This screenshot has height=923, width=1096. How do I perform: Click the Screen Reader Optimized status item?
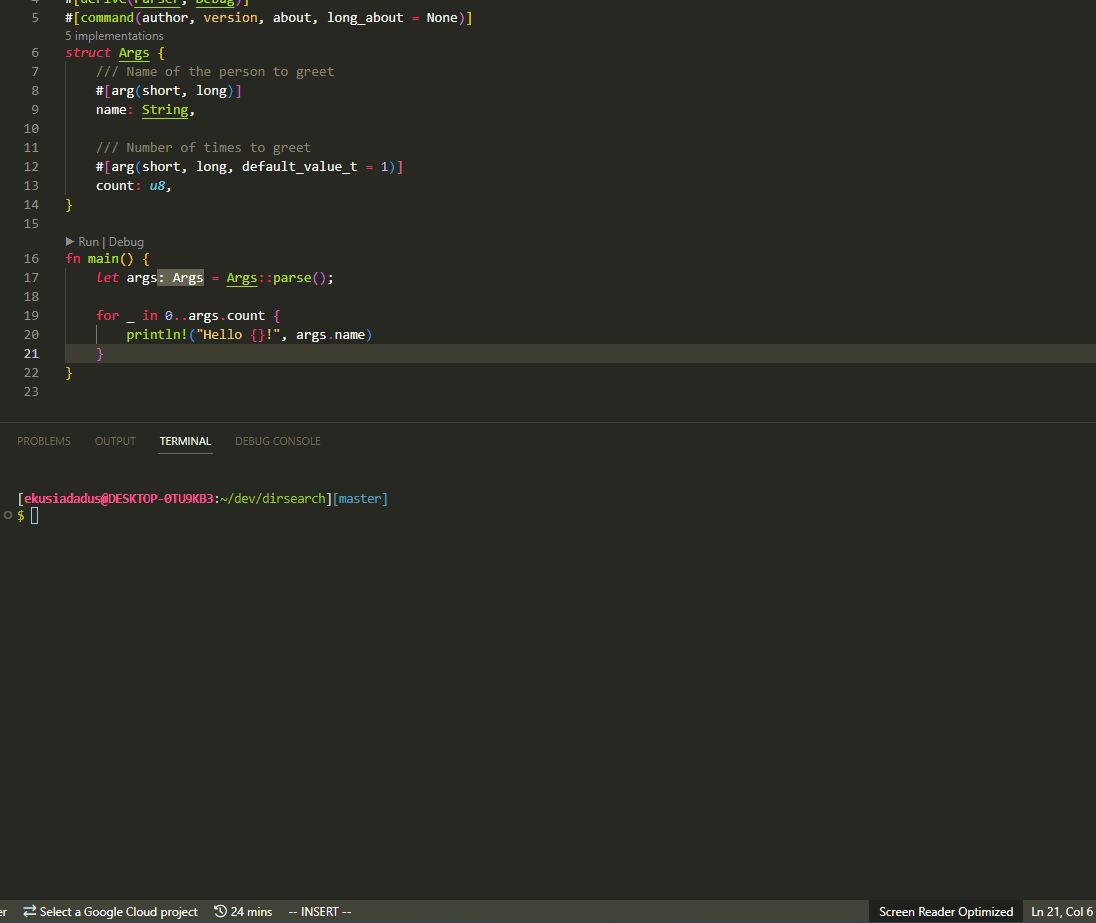click(944, 911)
